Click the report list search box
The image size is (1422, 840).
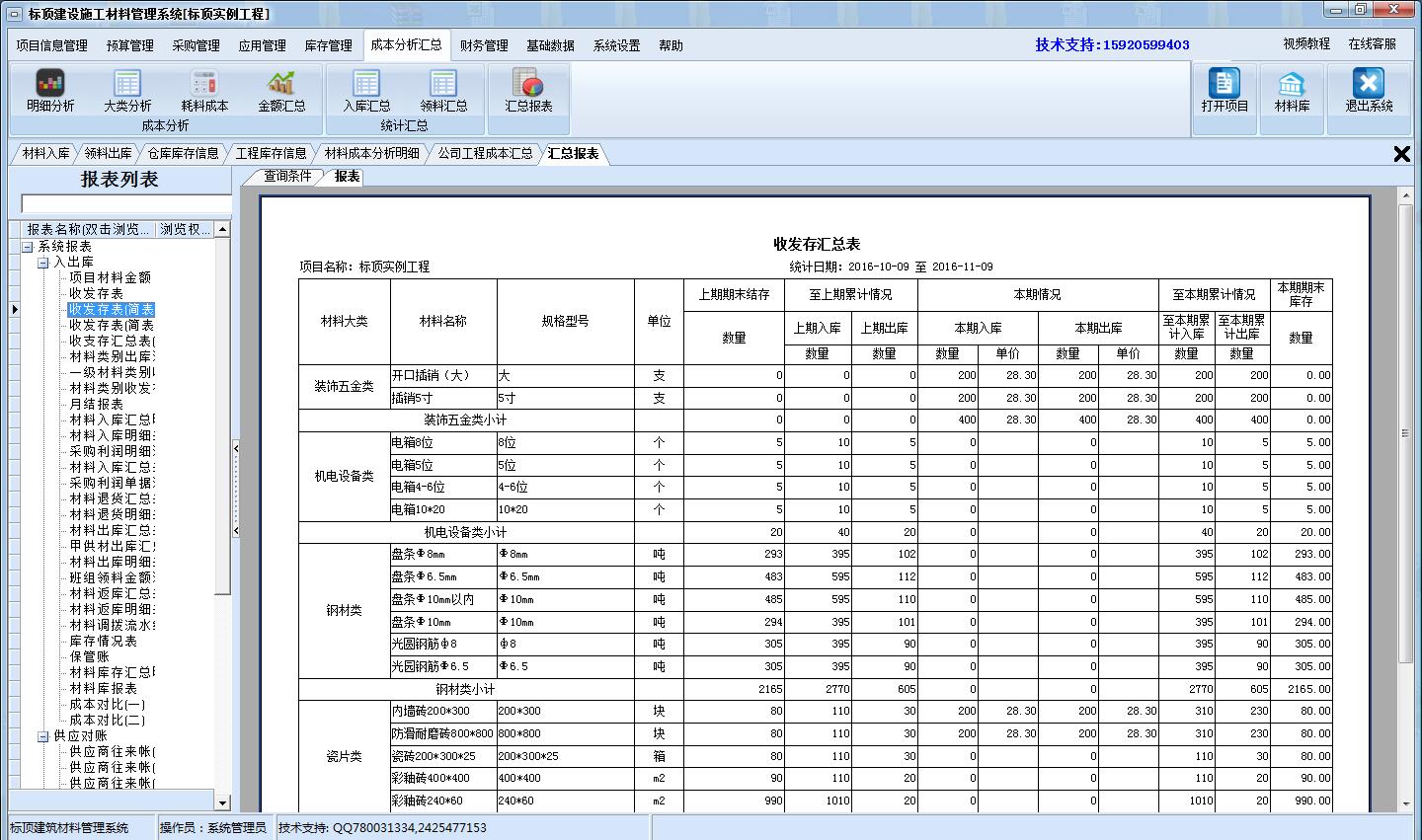pos(121,204)
